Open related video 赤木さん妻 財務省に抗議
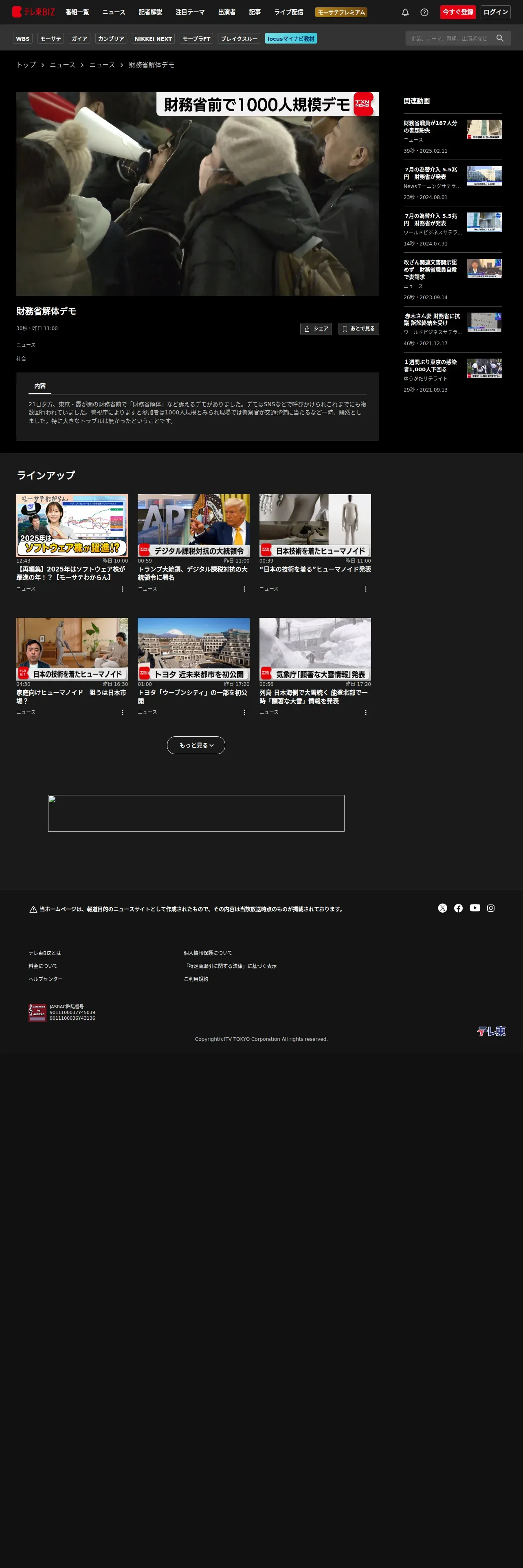Viewport: 523px width, 1568px height. [x=453, y=329]
